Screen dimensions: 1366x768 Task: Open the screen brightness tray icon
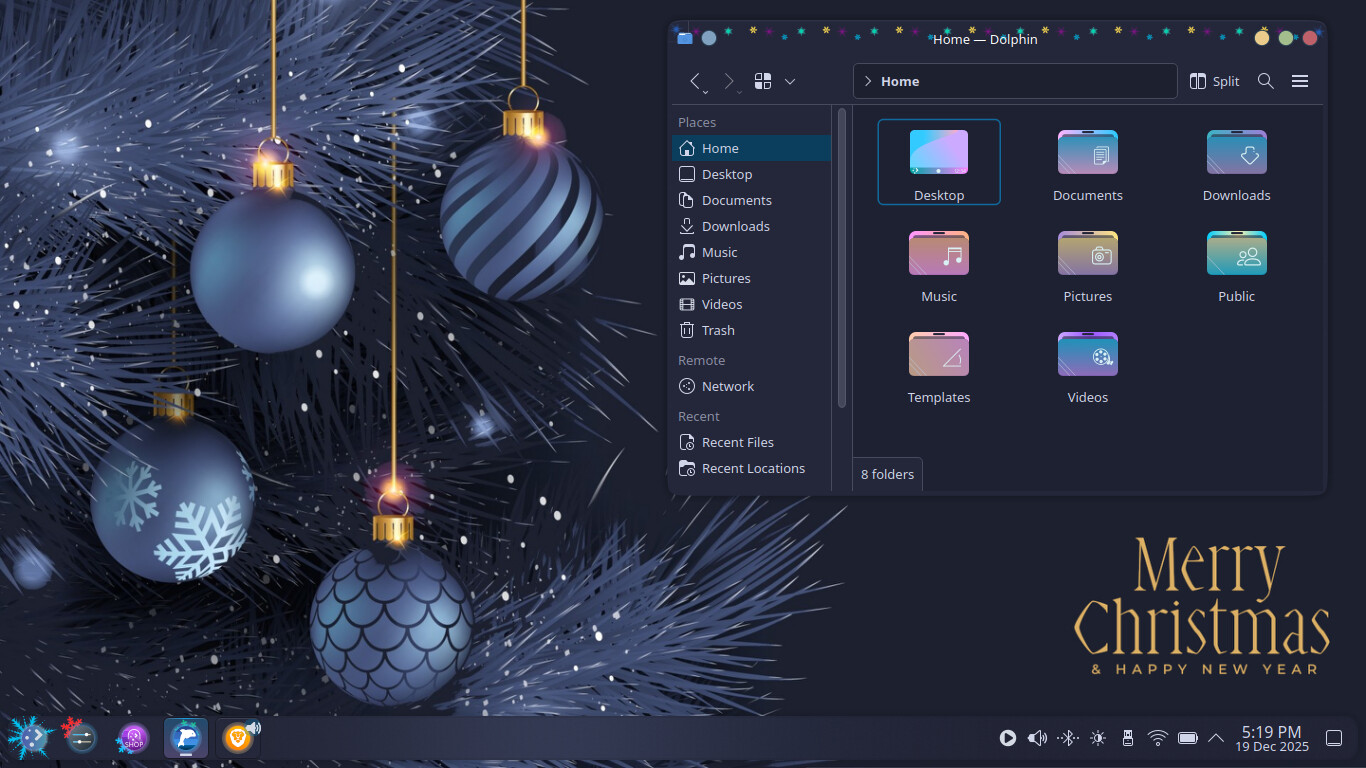point(1098,738)
